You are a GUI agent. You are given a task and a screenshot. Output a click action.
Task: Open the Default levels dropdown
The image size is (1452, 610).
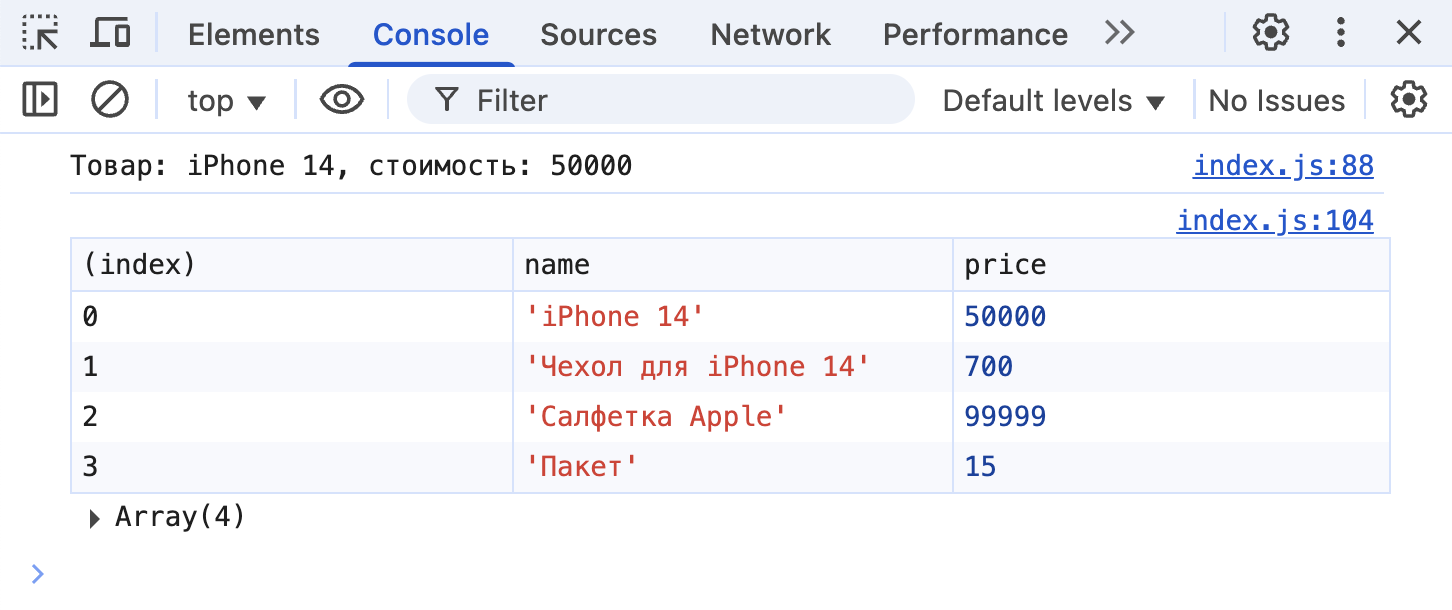1054,101
